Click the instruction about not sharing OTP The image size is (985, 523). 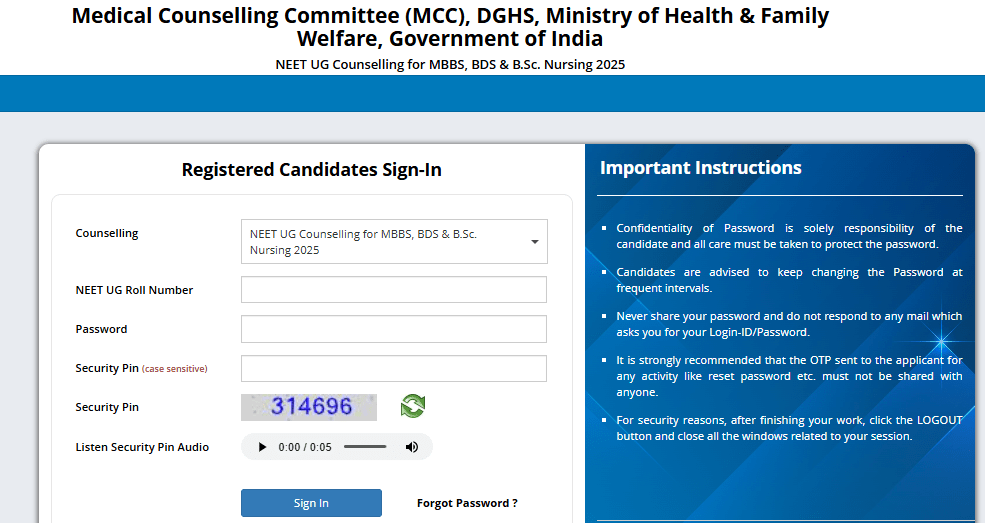pos(789,376)
